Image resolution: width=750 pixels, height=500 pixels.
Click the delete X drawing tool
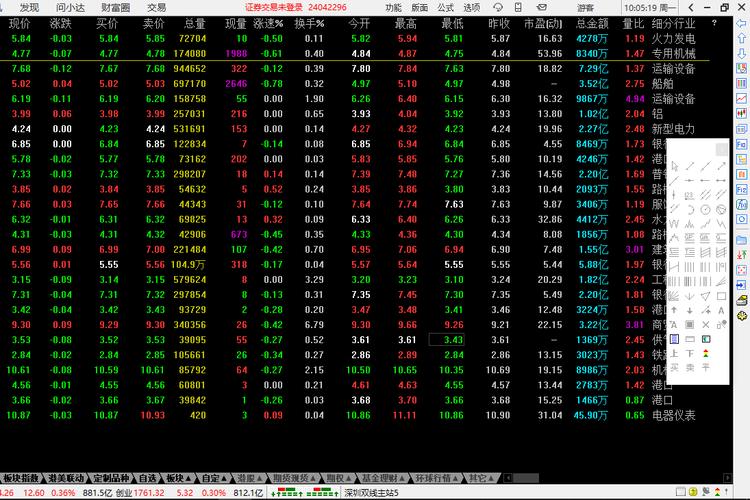pyautogui.click(x=706, y=325)
